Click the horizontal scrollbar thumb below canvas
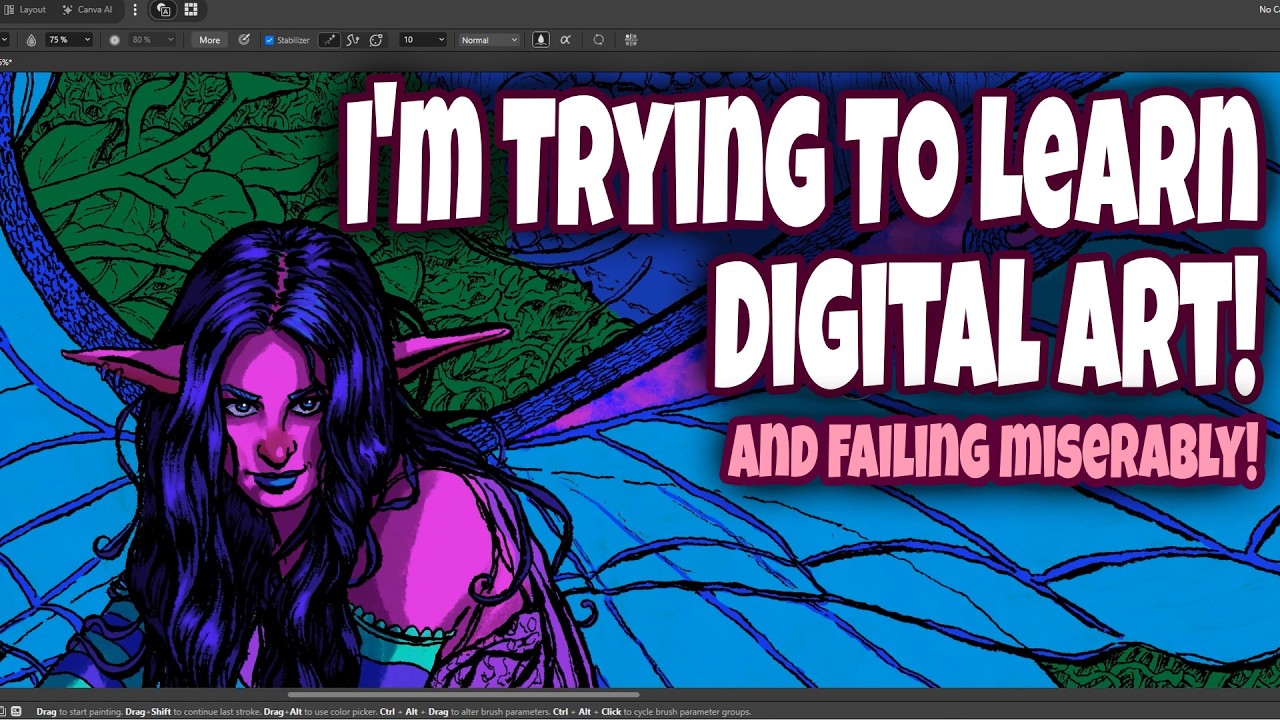This screenshot has height=720, width=1280. 463,694
